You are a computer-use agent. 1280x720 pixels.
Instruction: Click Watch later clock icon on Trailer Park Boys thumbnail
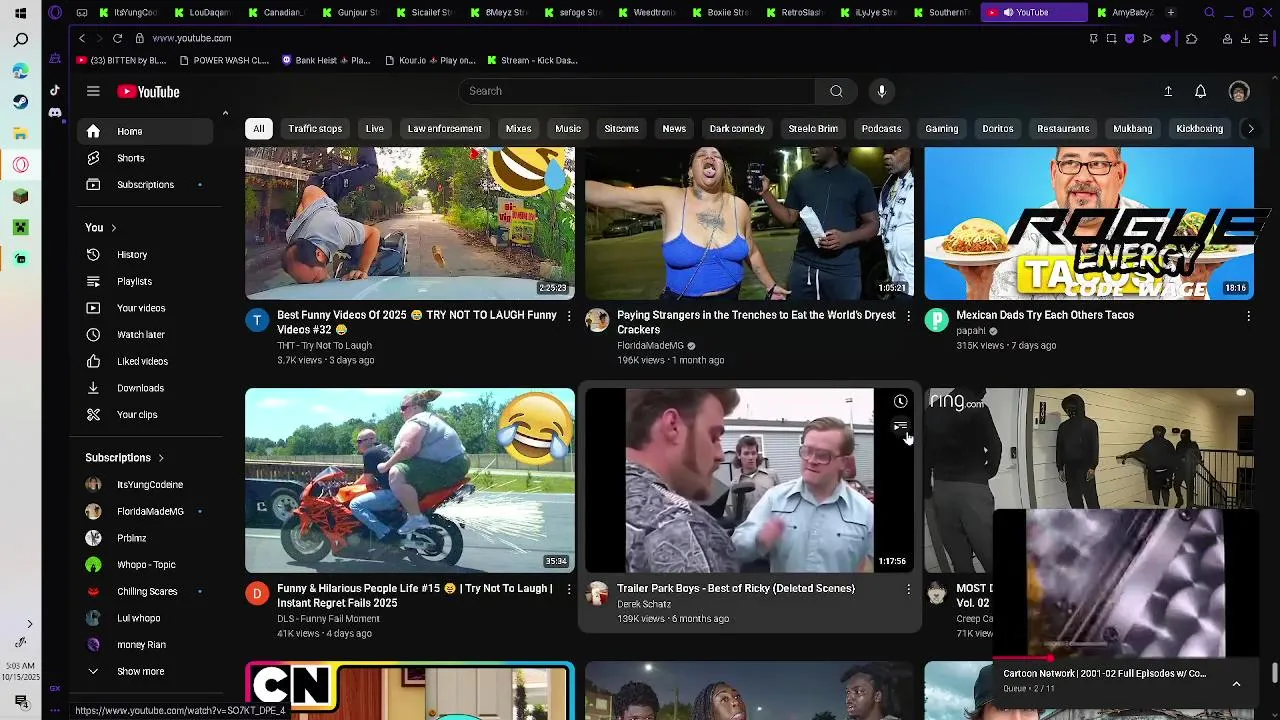[x=900, y=402]
